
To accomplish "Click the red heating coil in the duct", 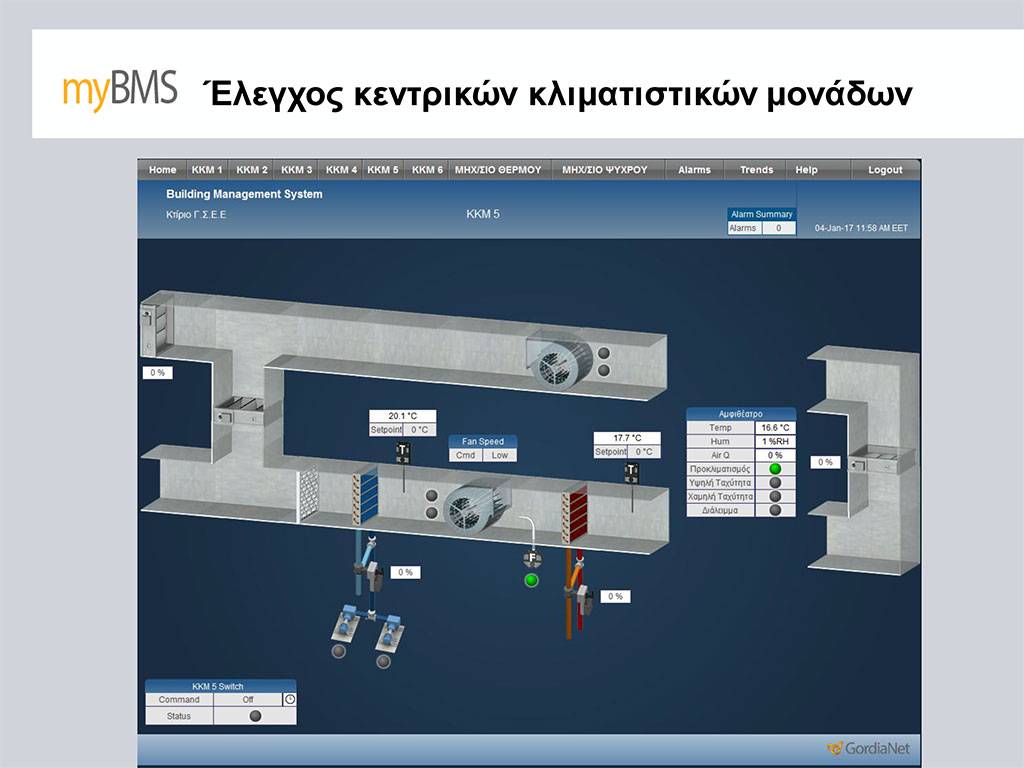I will click(x=578, y=510).
